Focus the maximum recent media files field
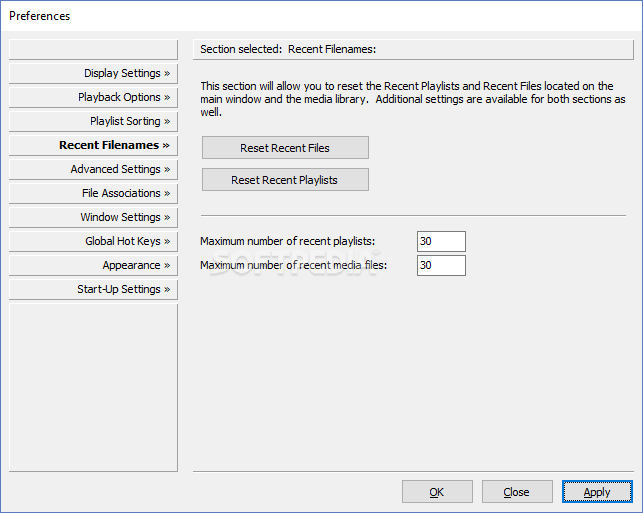 tap(441, 265)
